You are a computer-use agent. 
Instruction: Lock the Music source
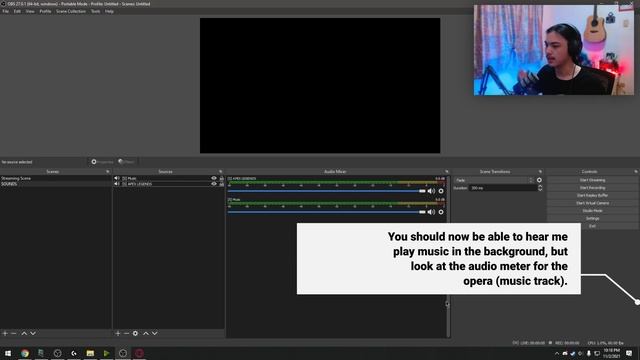coord(222,178)
